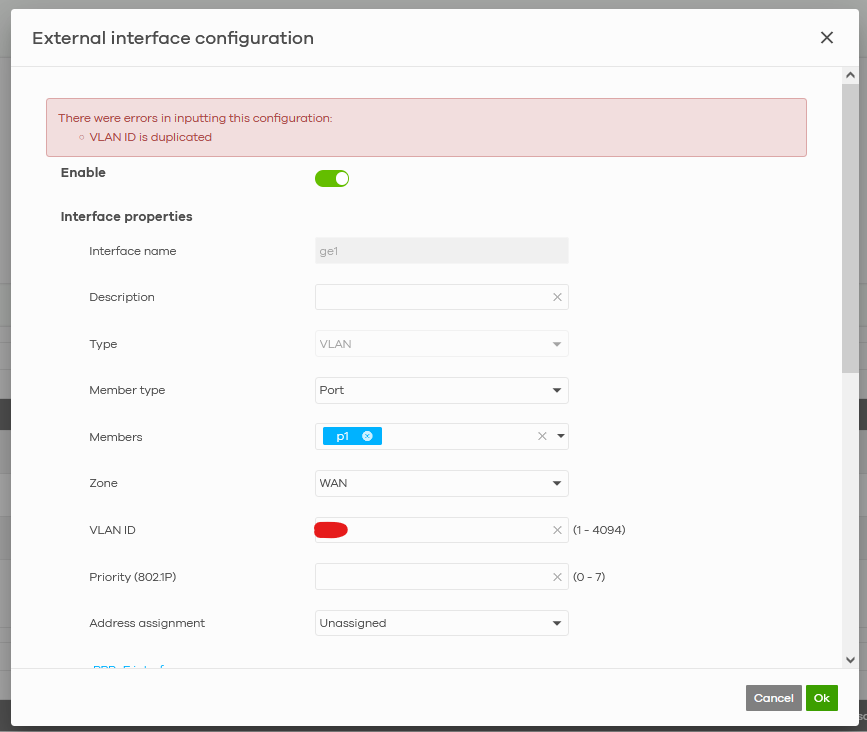Open the Address assignment dropdown

(441, 623)
